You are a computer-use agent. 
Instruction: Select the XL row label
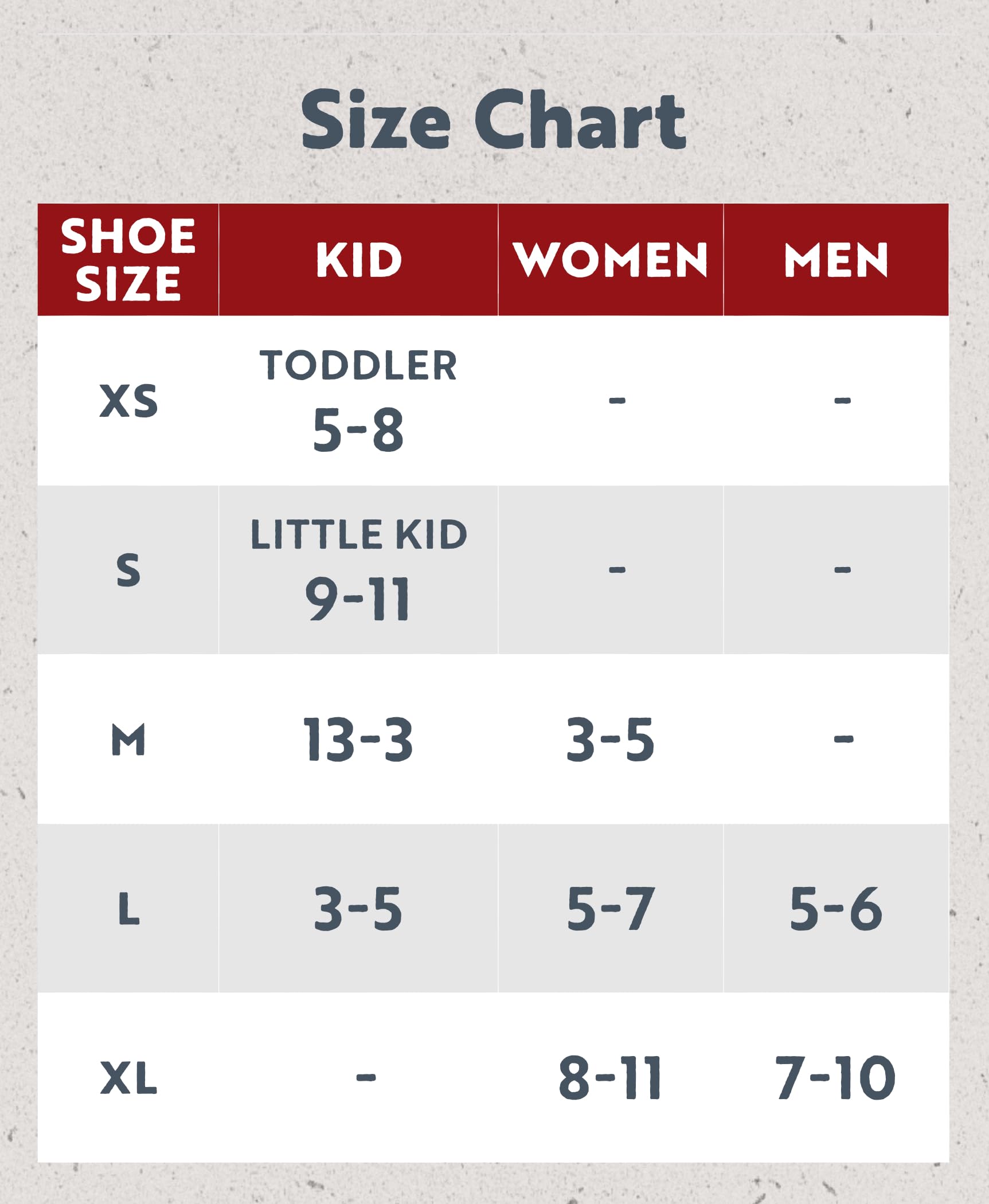click(x=128, y=1078)
